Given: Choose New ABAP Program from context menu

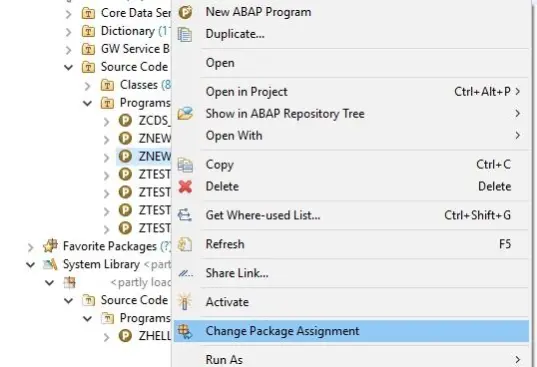Looking at the screenshot, I should pos(351,12).
